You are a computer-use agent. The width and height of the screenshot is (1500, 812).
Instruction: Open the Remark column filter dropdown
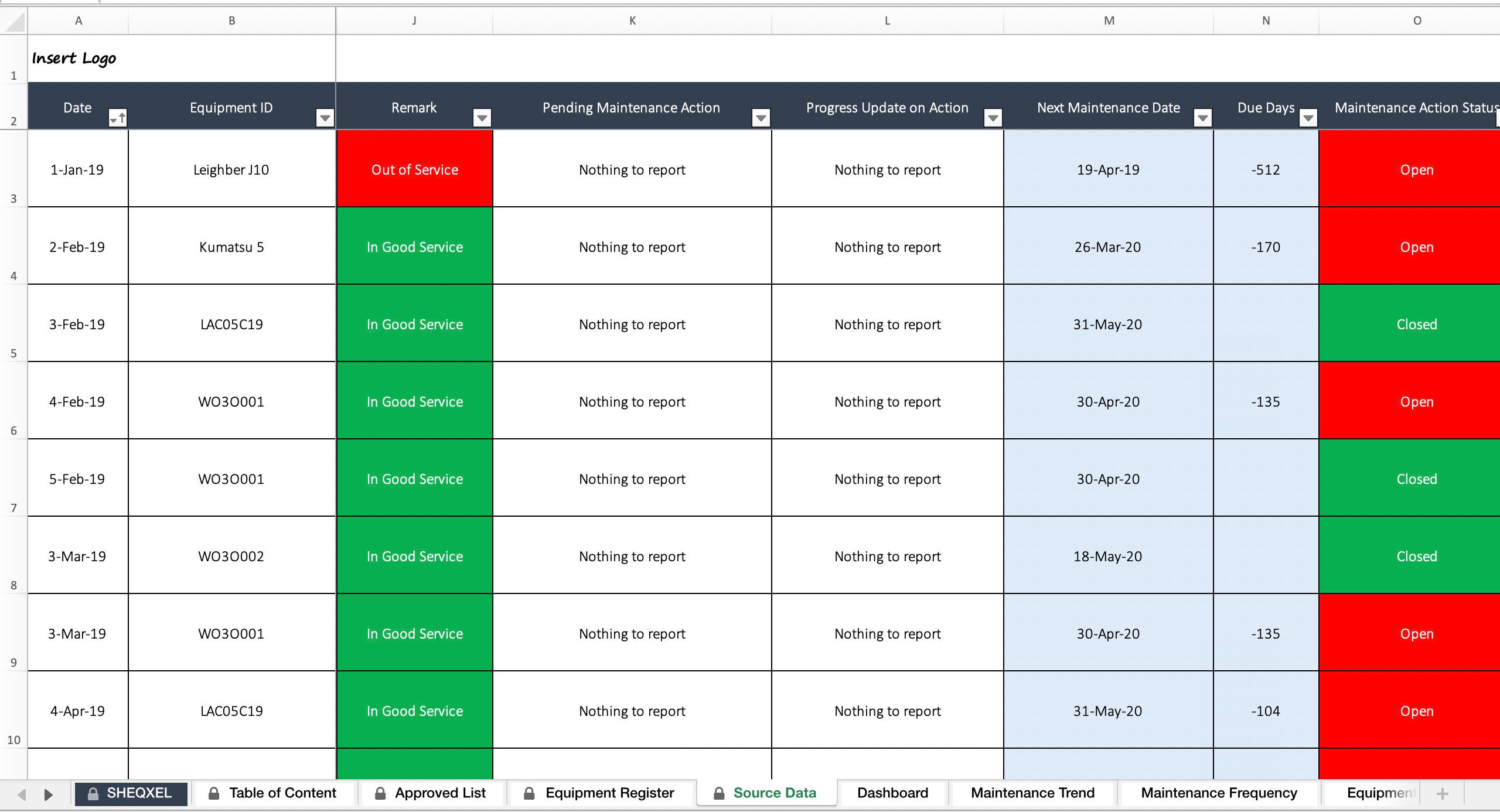click(x=482, y=118)
